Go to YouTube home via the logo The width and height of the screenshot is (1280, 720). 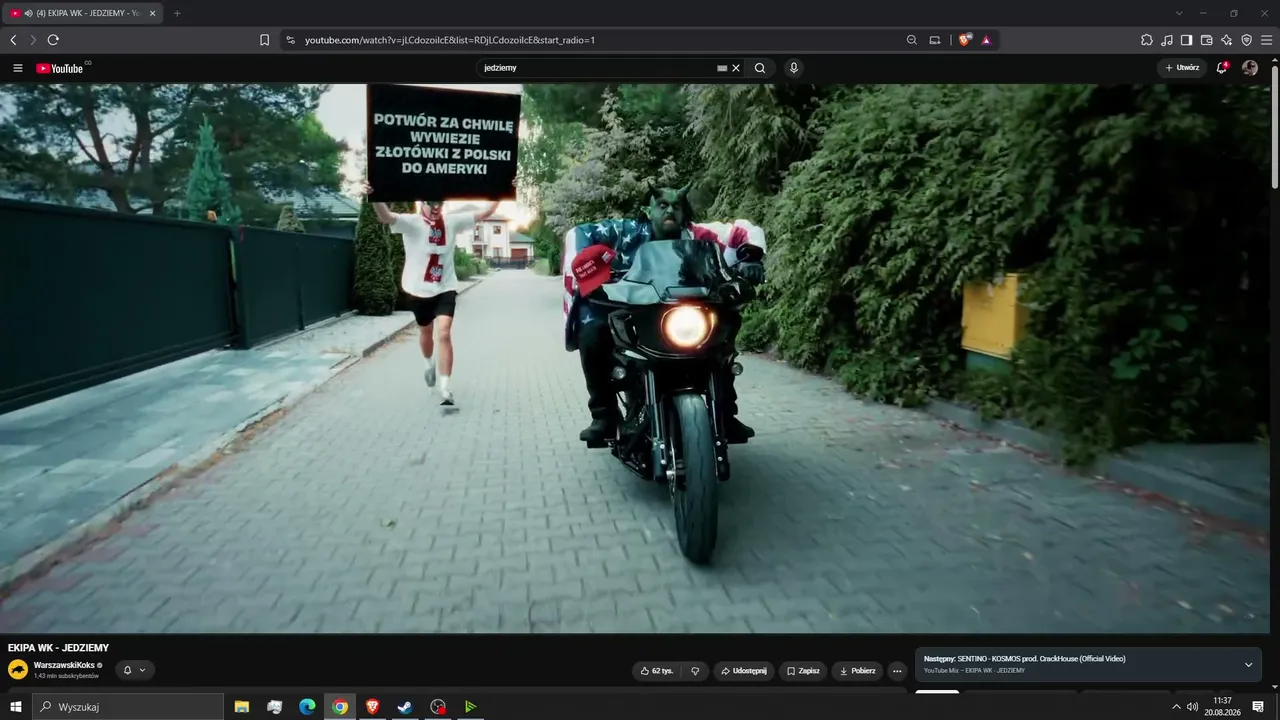coord(60,68)
